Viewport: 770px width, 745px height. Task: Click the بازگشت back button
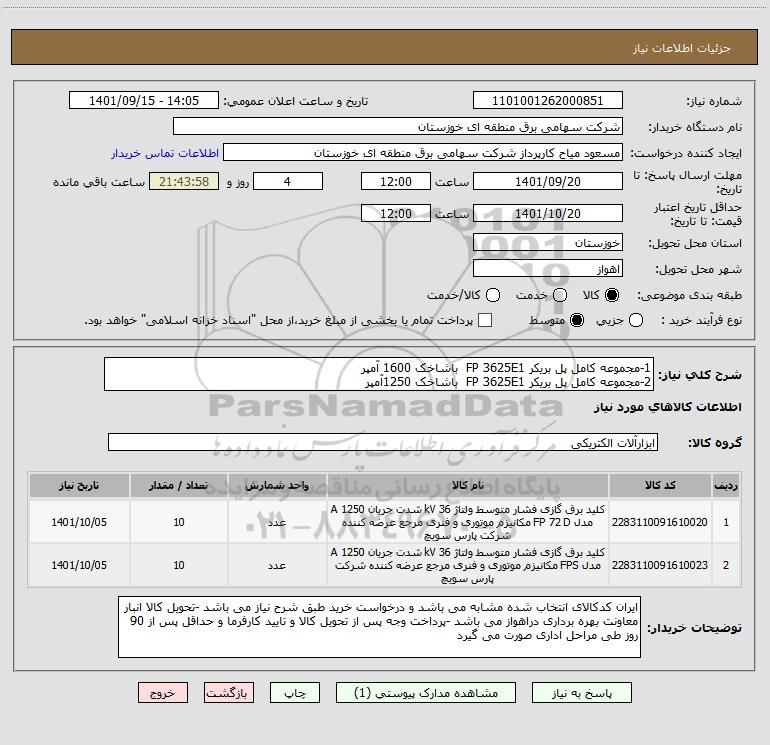pyautogui.click(x=229, y=693)
